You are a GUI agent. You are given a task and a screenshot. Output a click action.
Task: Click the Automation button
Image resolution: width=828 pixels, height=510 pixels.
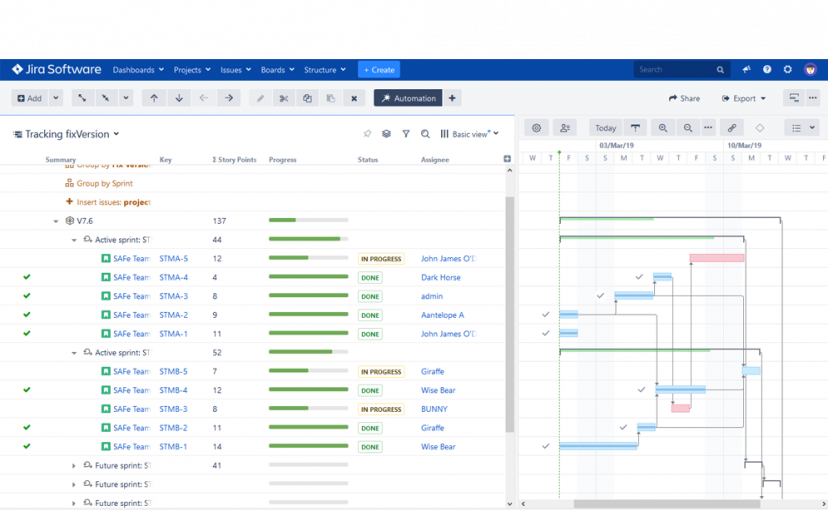point(408,98)
